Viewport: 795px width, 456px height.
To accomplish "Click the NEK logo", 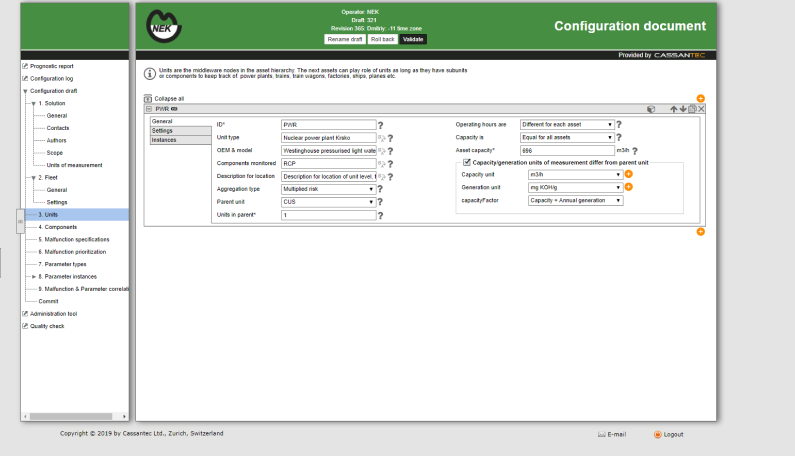I will click(x=164, y=26).
